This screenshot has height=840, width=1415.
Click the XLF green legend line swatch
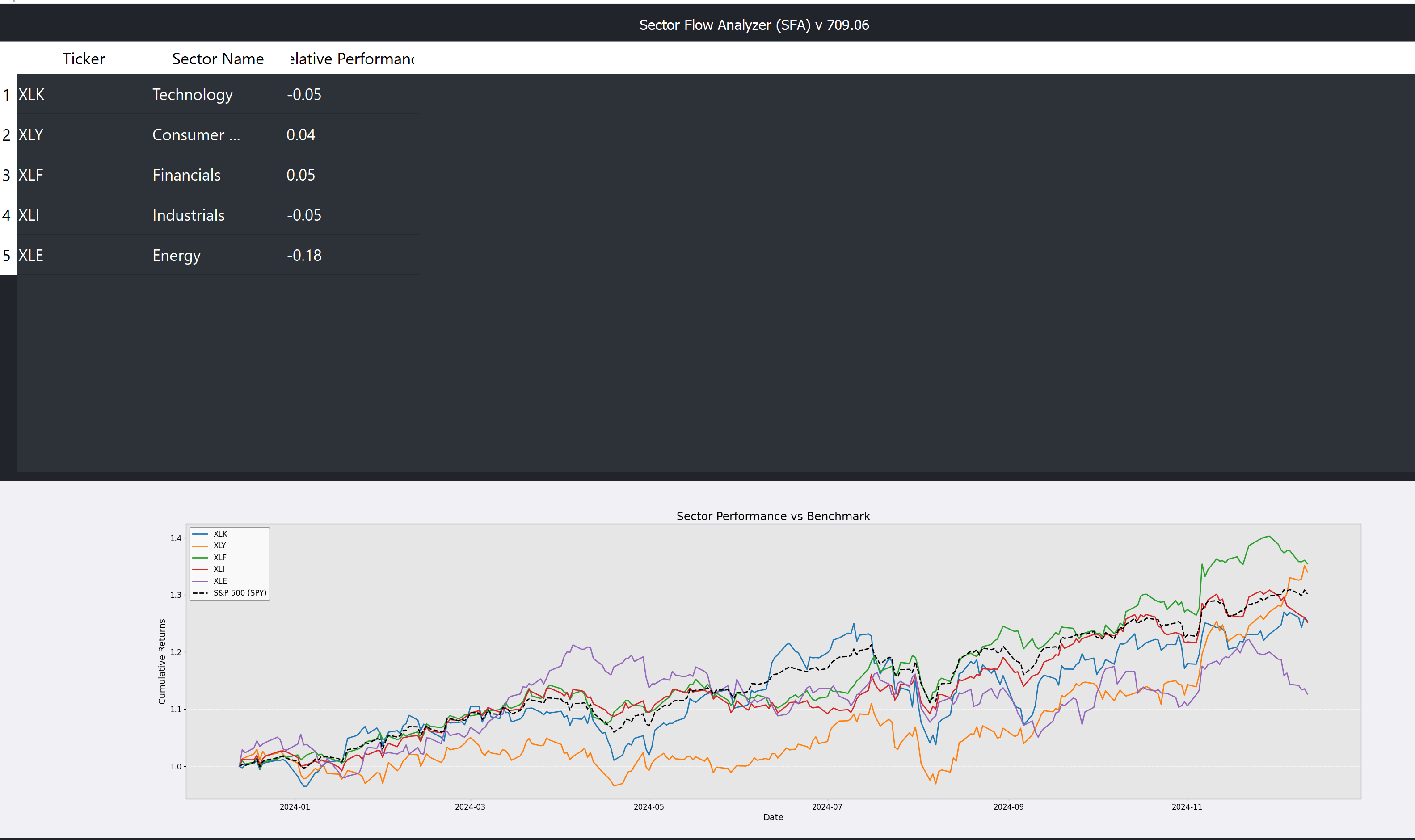200,558
